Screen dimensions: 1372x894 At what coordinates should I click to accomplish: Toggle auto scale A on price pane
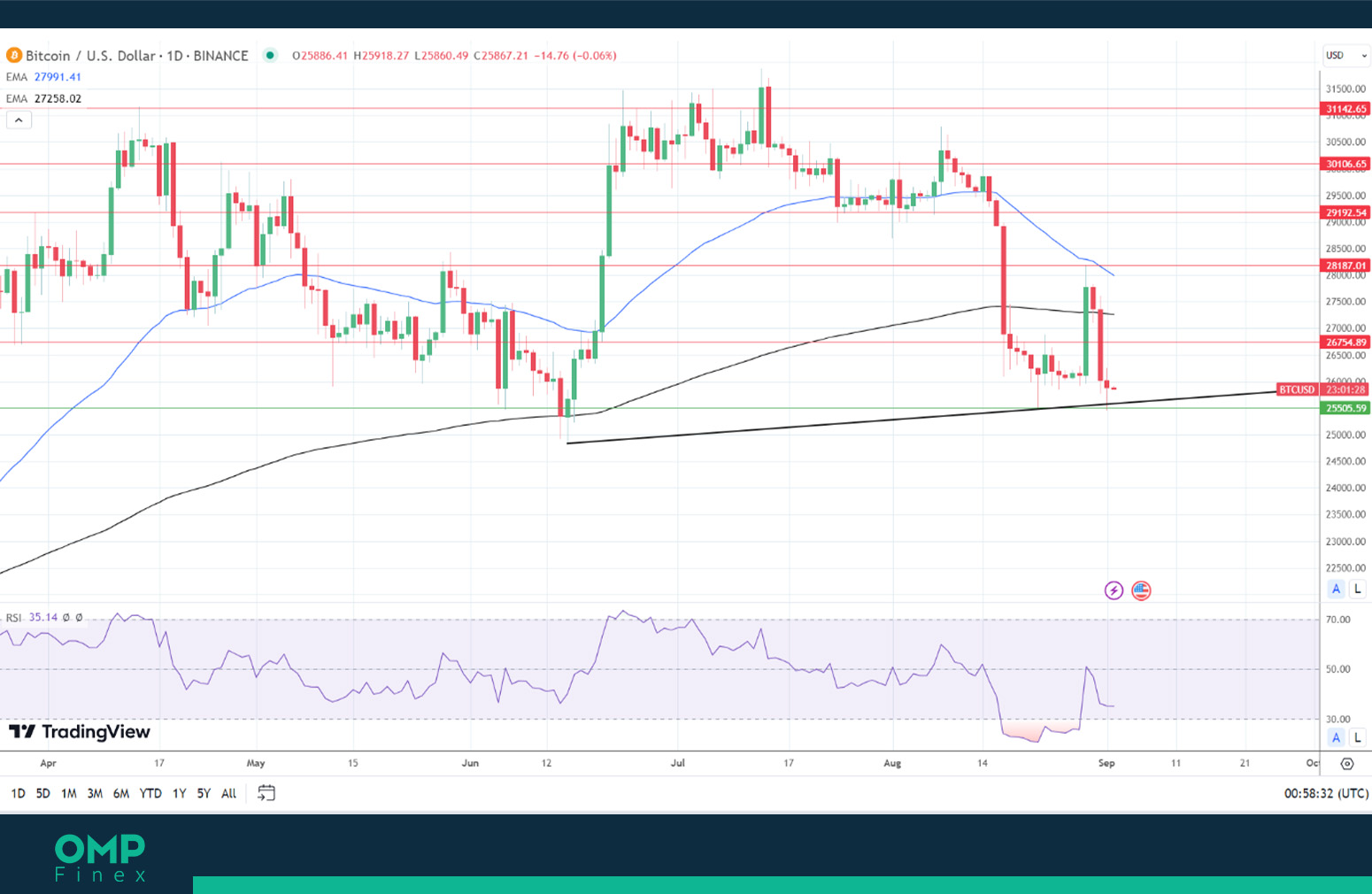[x=1336, y=589]
